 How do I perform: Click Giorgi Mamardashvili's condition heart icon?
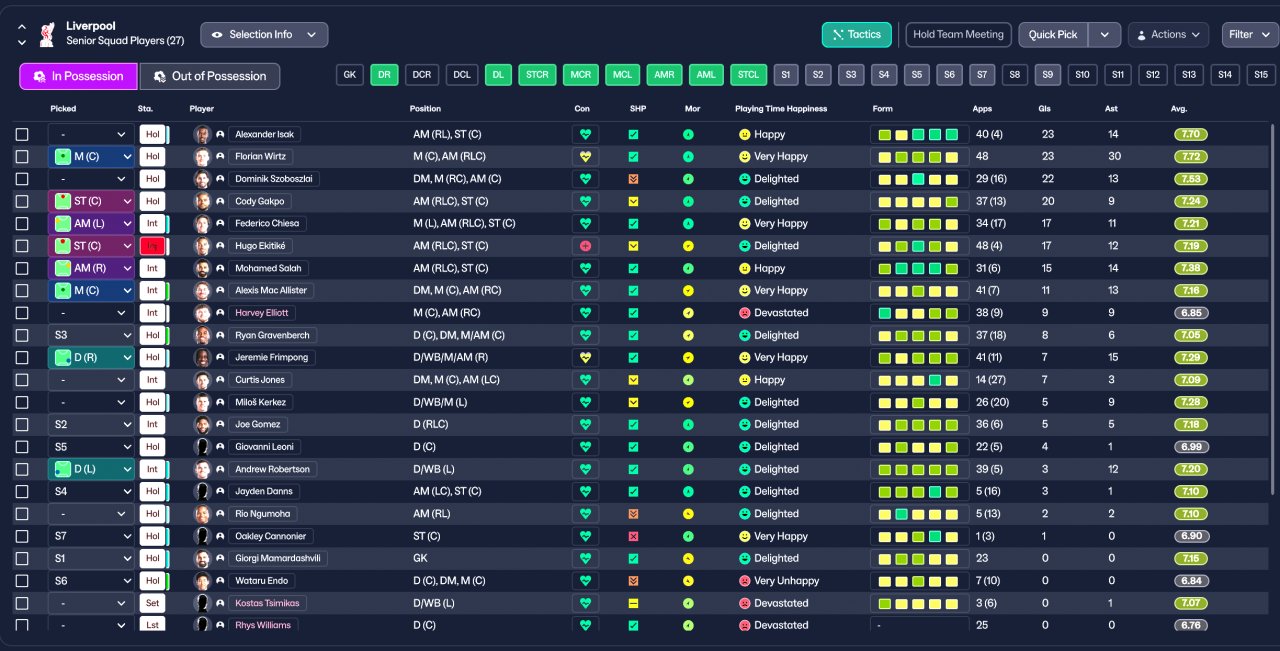[x=585, y=558]
